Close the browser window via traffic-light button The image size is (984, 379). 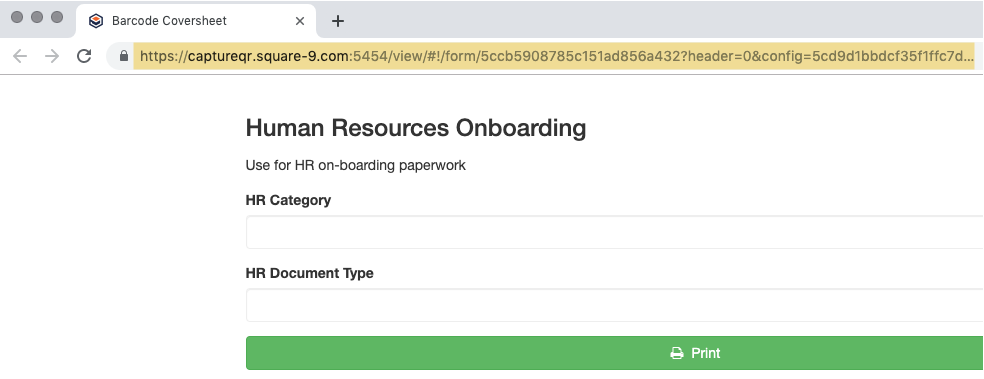17,17
